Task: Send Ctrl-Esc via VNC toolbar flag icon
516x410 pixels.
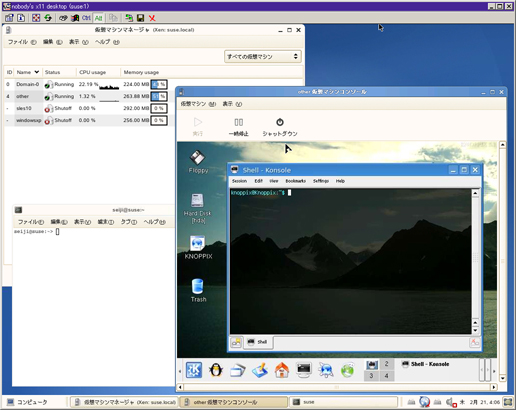Action: click(x=75, y=18)
